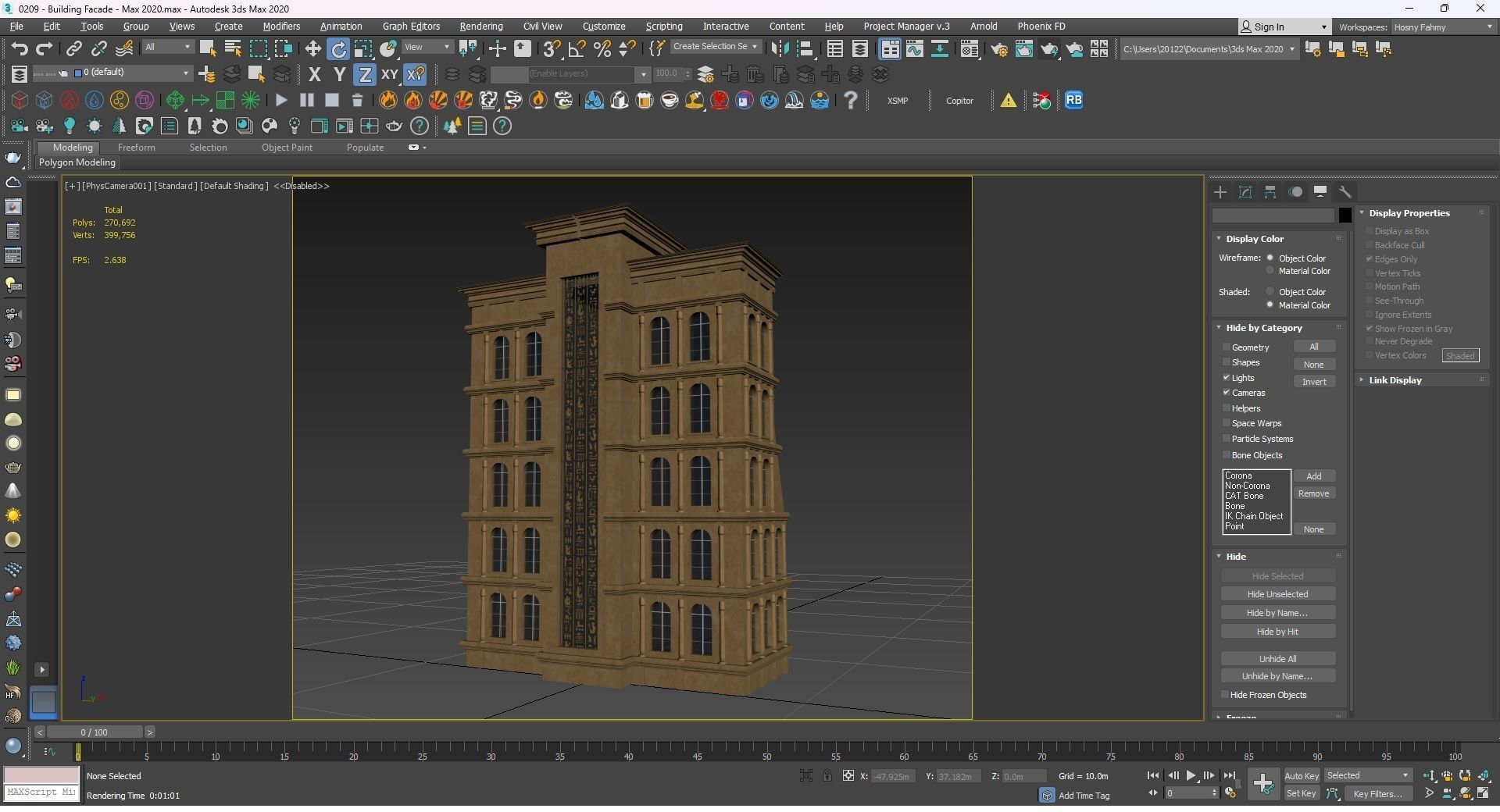Enable the Snaps Toggle magnet icon
This screenshot has width=1500, height=812.
pyautogui.click(x=552, y=48)
